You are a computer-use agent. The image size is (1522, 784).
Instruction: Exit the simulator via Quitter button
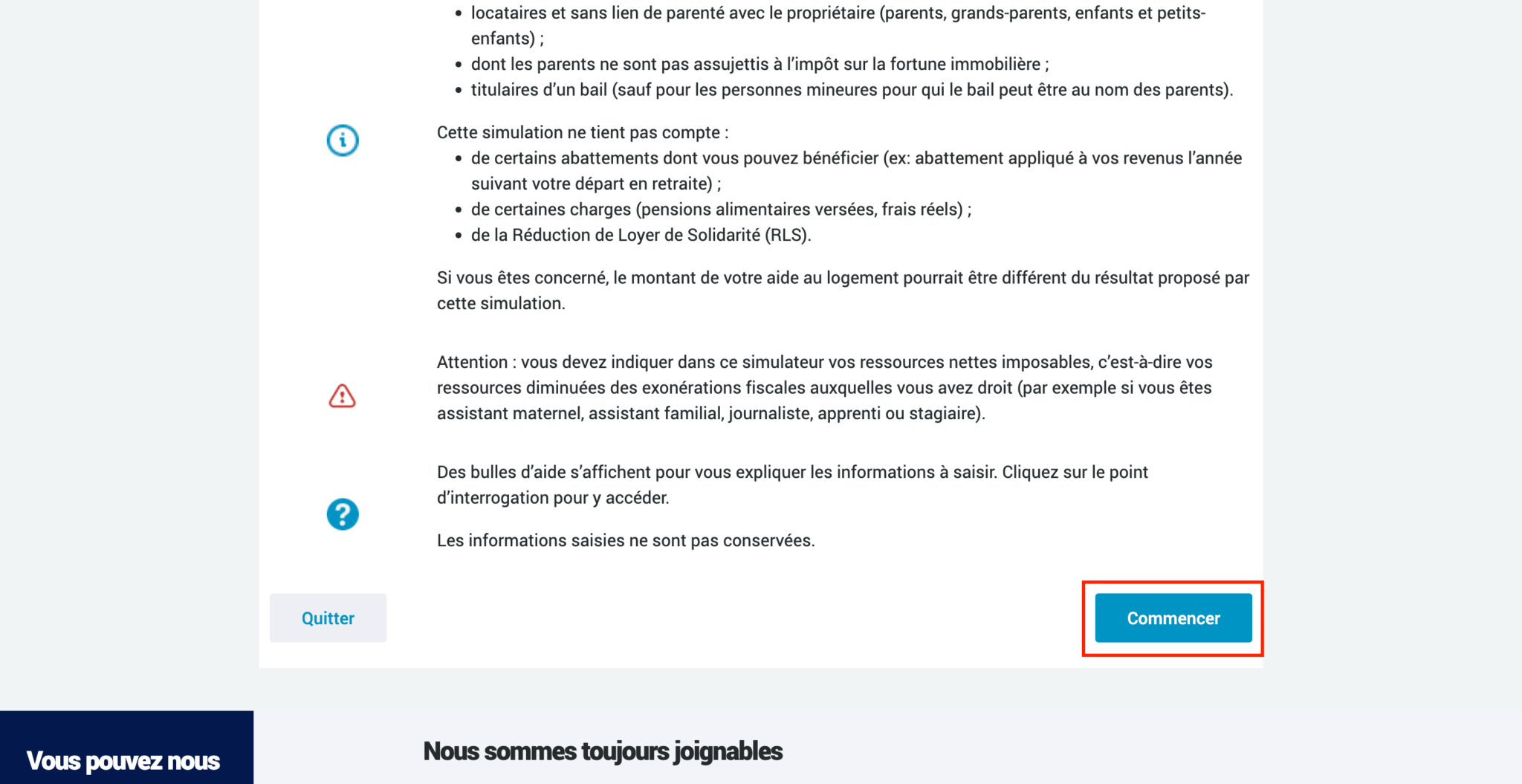coord(328,618)
